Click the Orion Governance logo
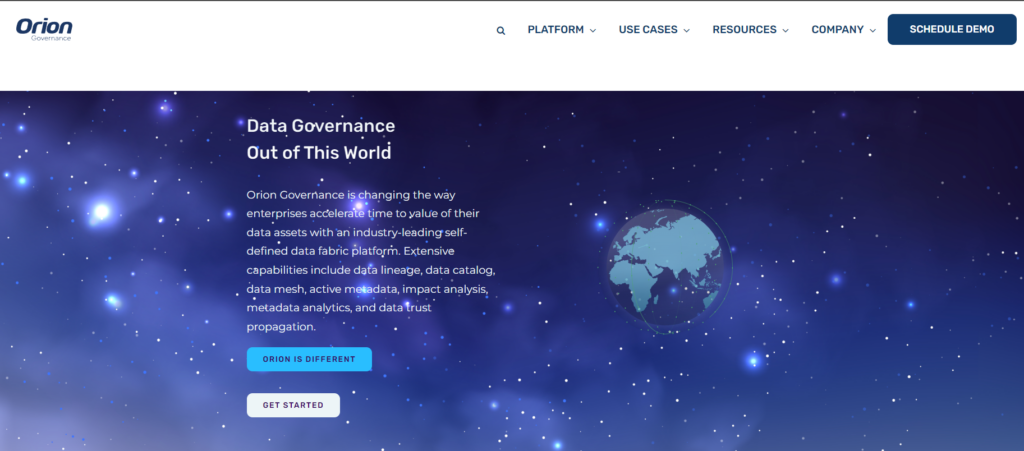This screenshot has width=1024, height=451. tap(44, 29)
